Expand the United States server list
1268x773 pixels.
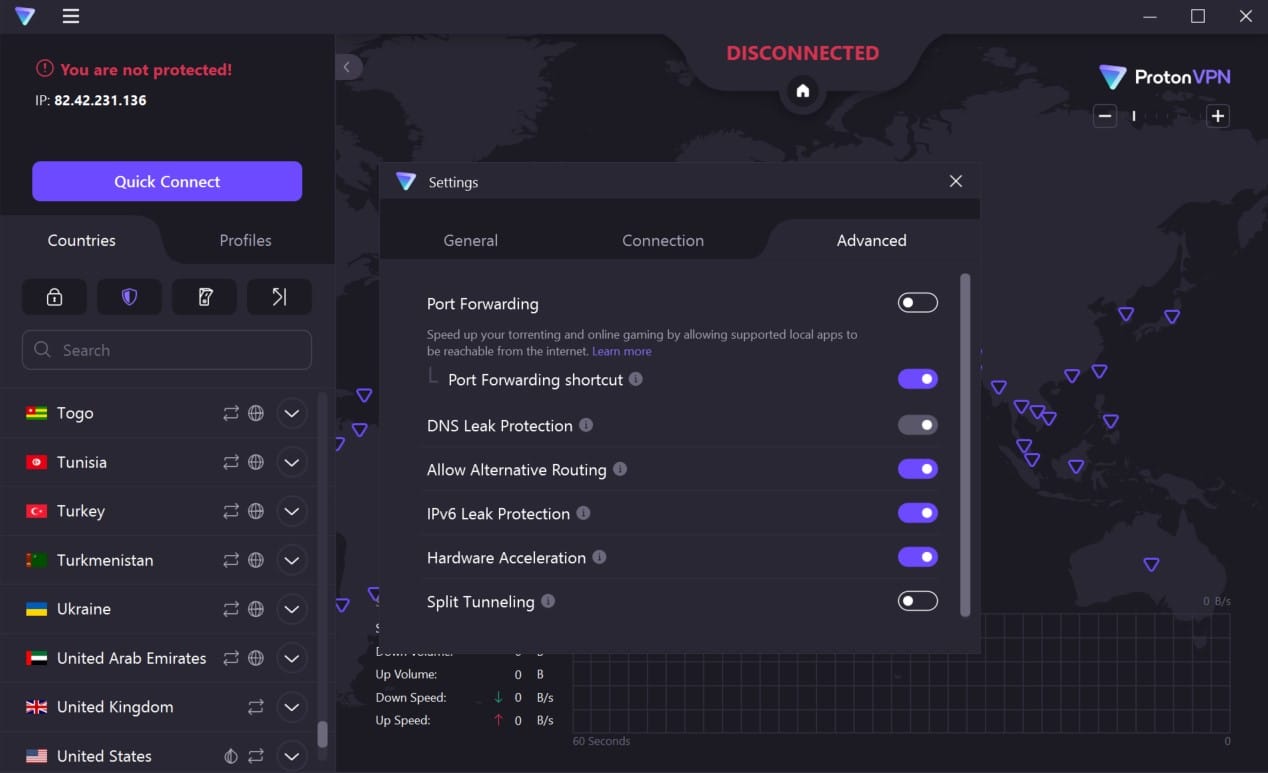[x=291, y=756]
